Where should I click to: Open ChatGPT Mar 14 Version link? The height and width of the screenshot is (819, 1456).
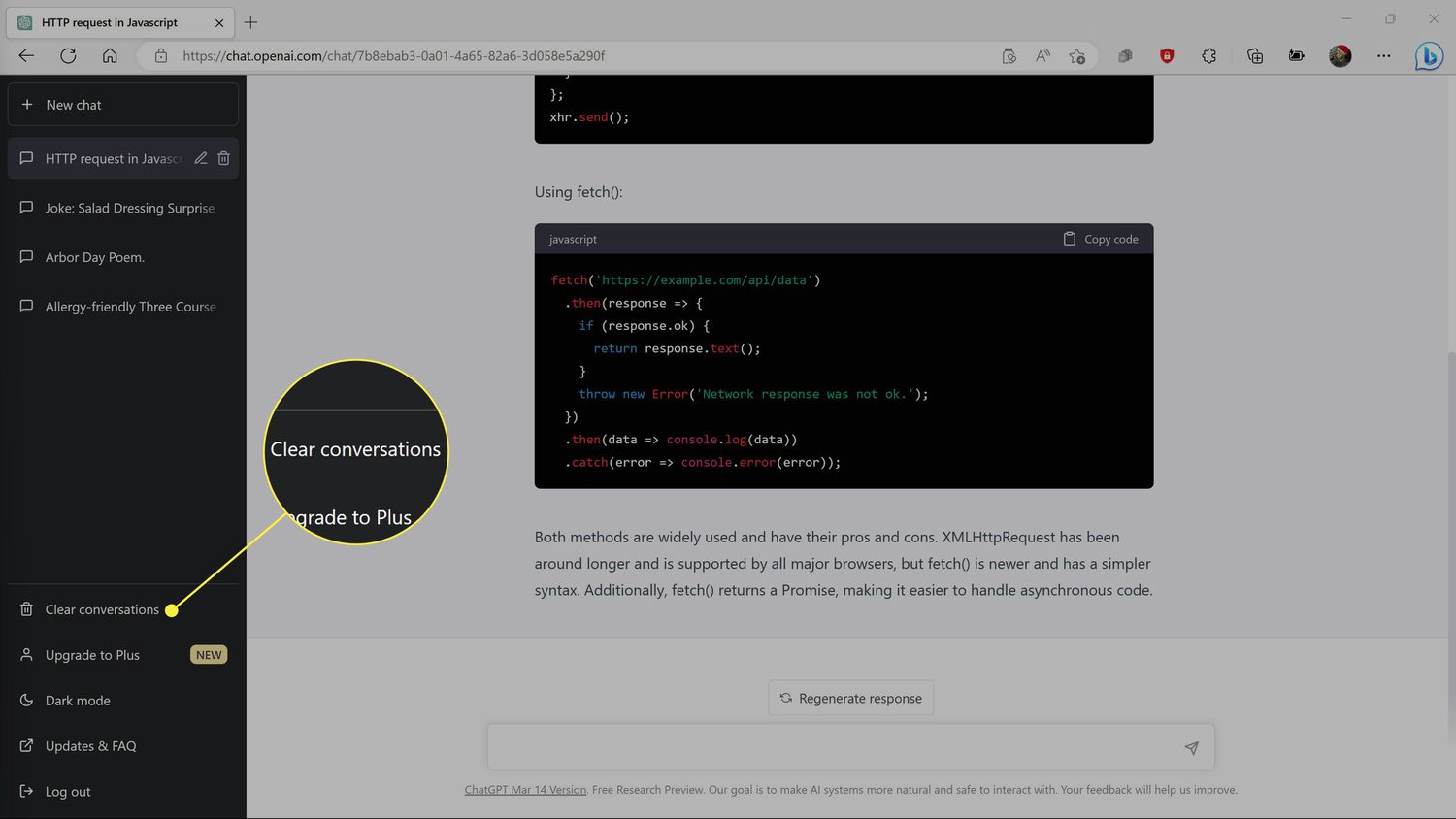(x=525, y=790)
